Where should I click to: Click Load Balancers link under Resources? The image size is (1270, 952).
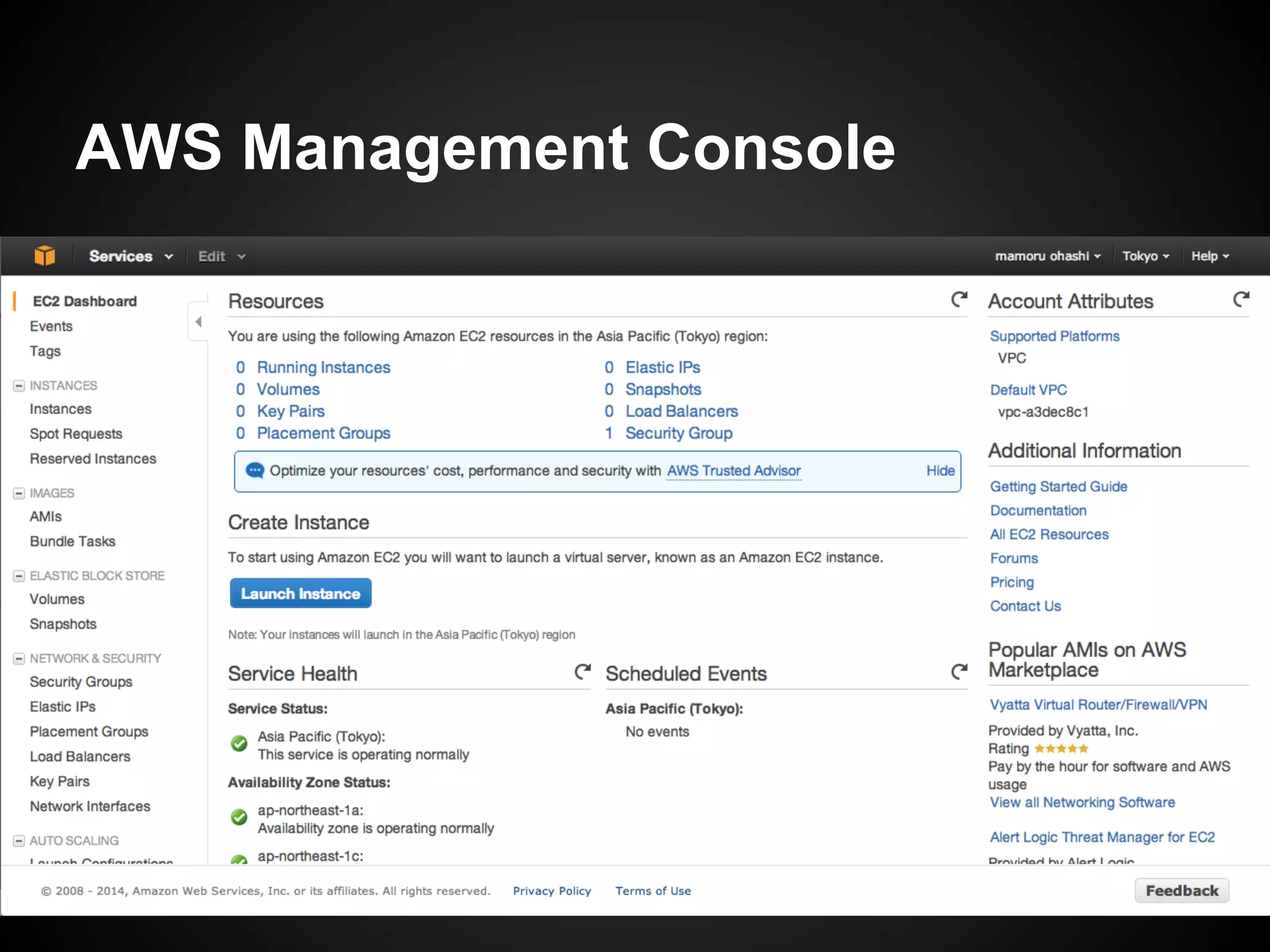(682, 411)
